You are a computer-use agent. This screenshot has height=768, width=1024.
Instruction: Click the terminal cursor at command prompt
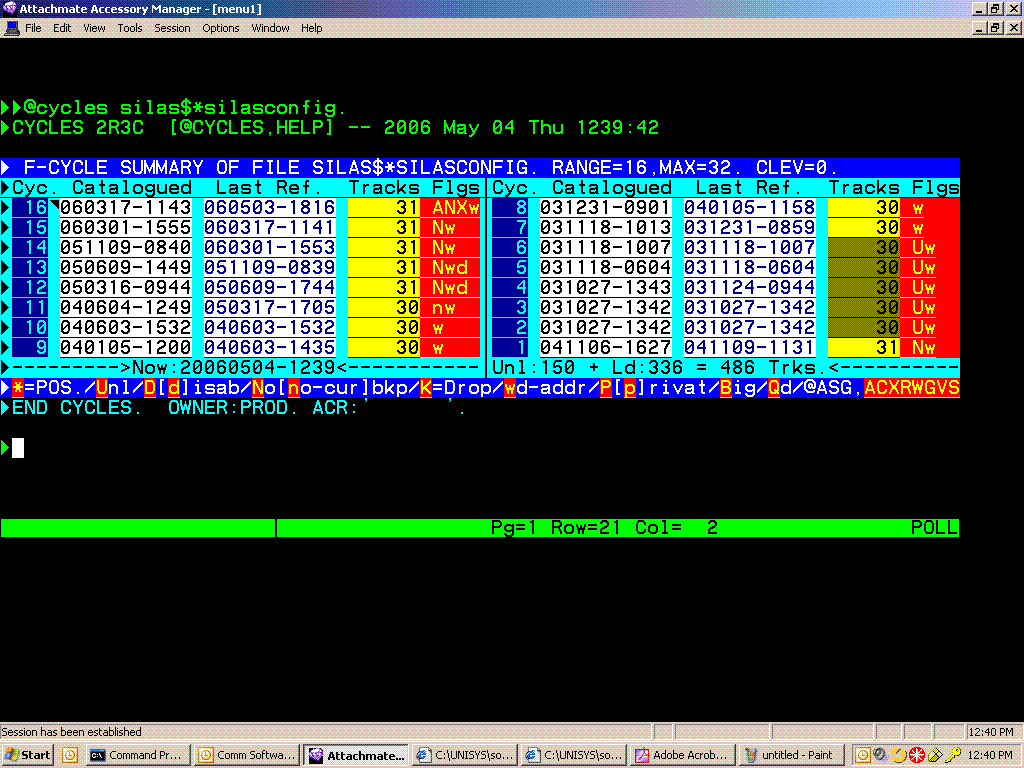tap(18, 448)
